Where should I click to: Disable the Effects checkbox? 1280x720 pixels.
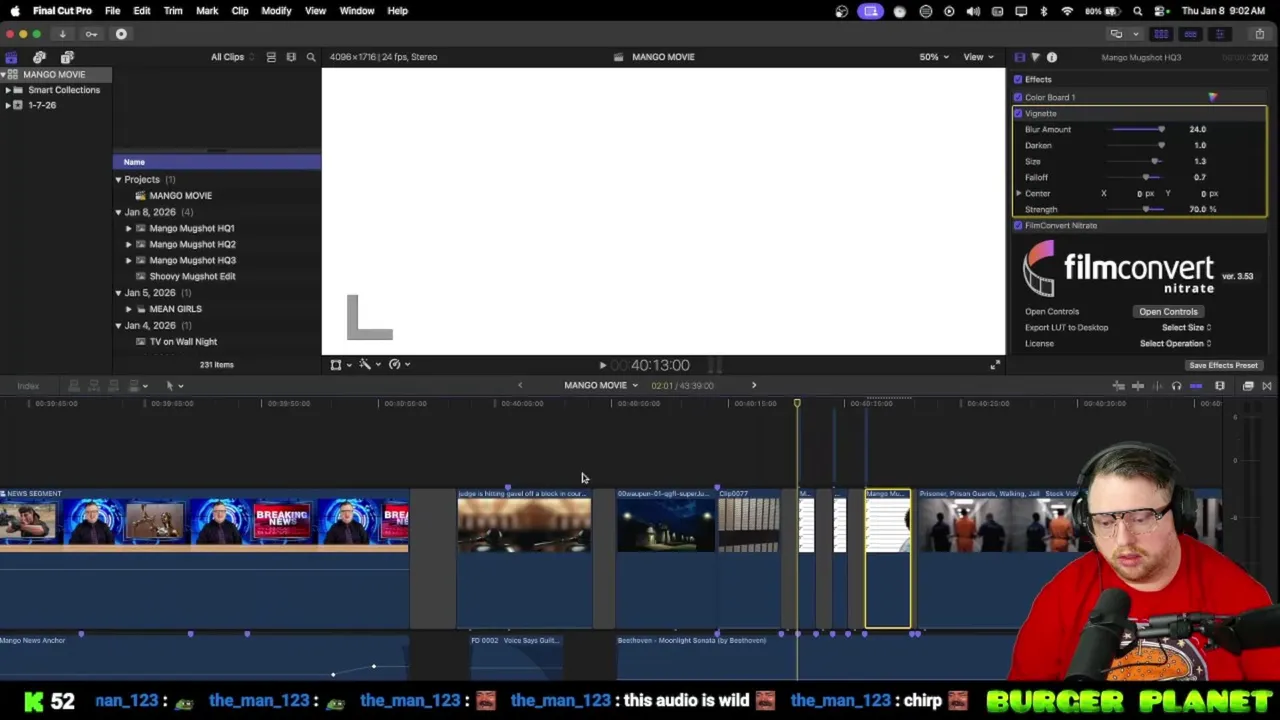point(1018,79)
